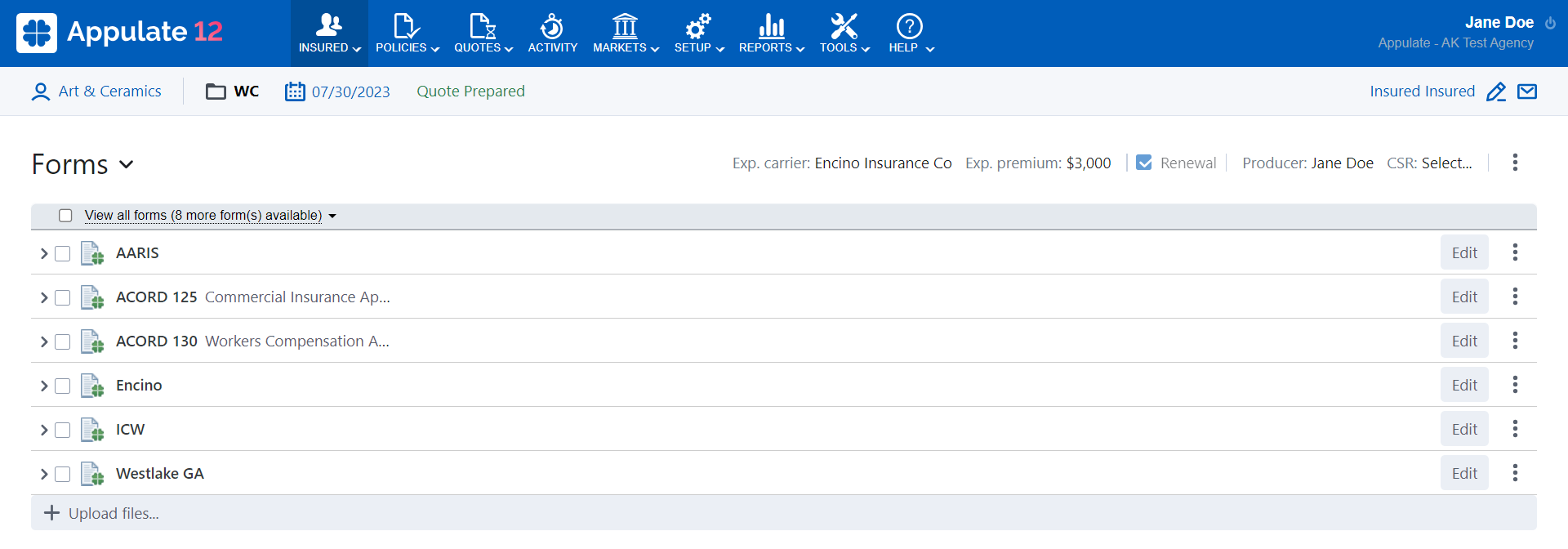The height and width of the screenshot is (549, 1568).
Task: Open the header three-dot options menu
Action: (1515, 163)
